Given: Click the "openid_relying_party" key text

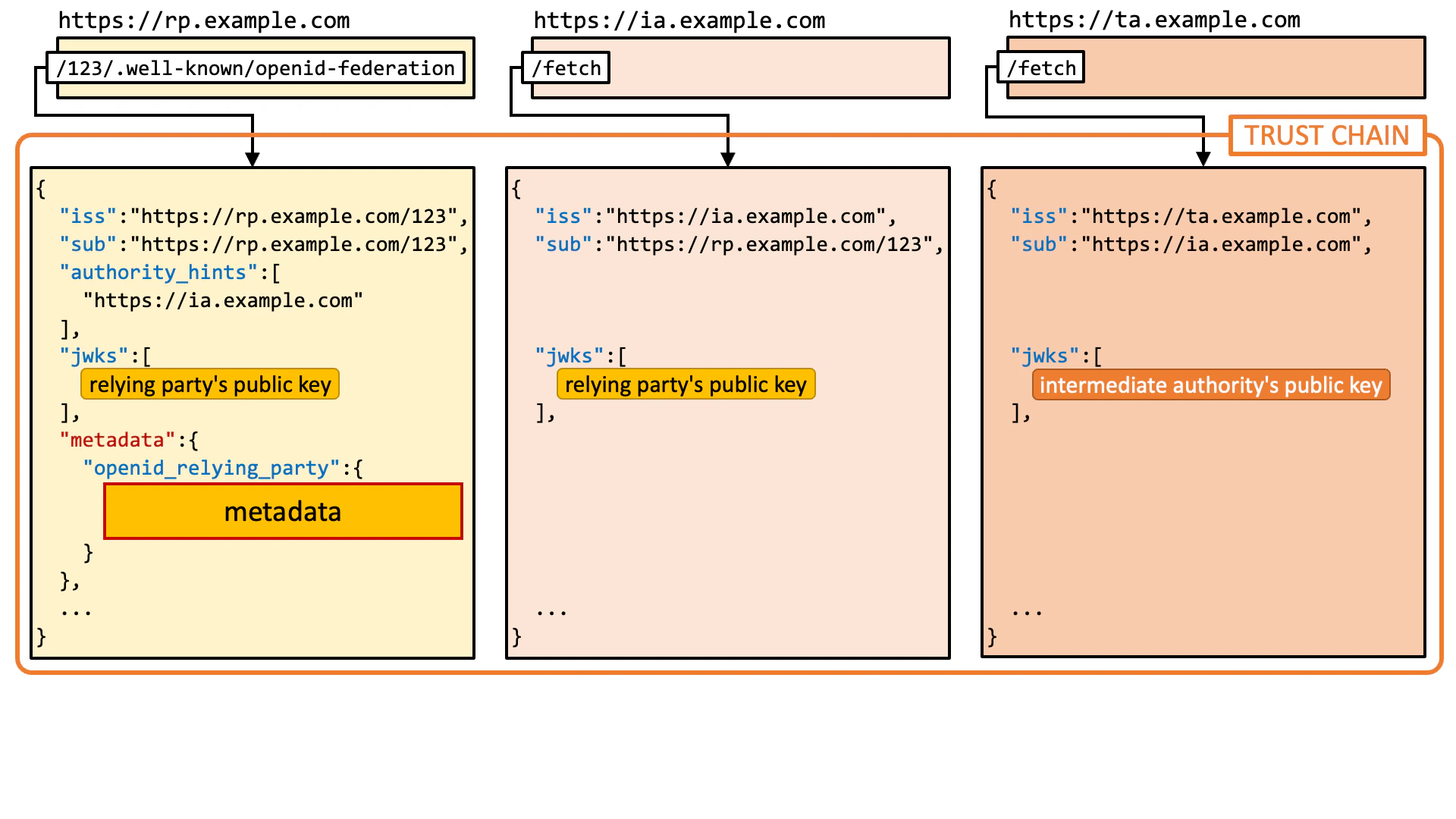Looking at the screenshot, I should (211, 468).
